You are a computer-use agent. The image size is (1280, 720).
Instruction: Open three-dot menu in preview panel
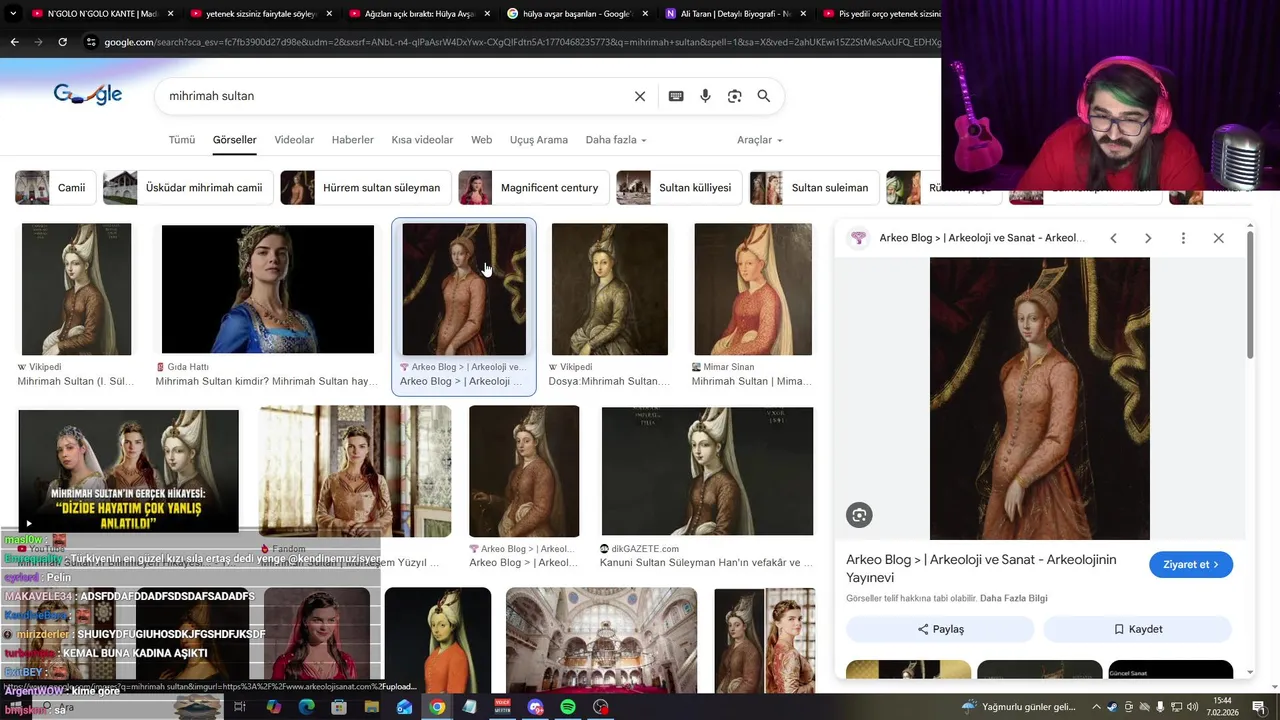coord(1183,238)
